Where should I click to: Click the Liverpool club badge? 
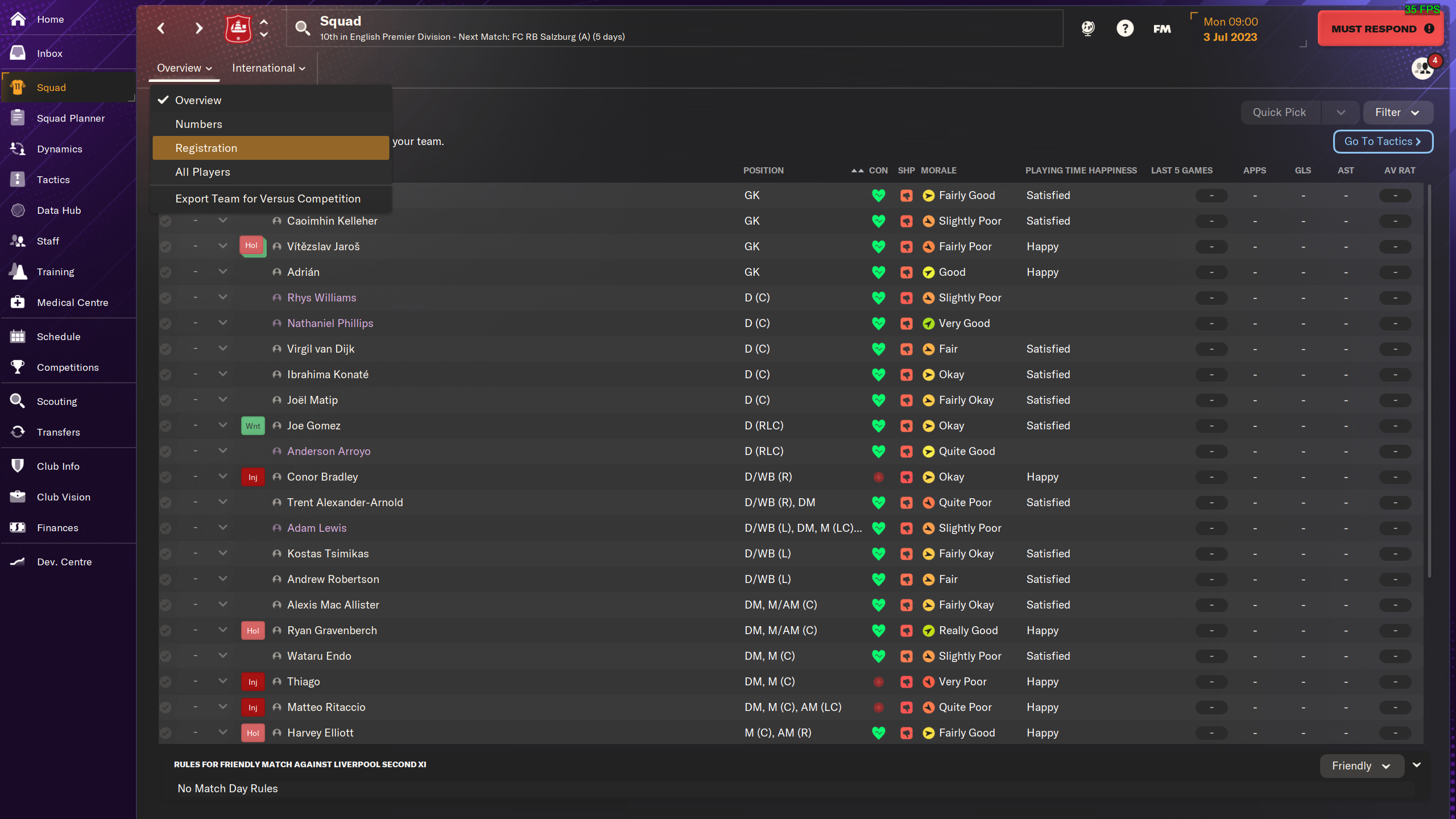coord(238,28)
